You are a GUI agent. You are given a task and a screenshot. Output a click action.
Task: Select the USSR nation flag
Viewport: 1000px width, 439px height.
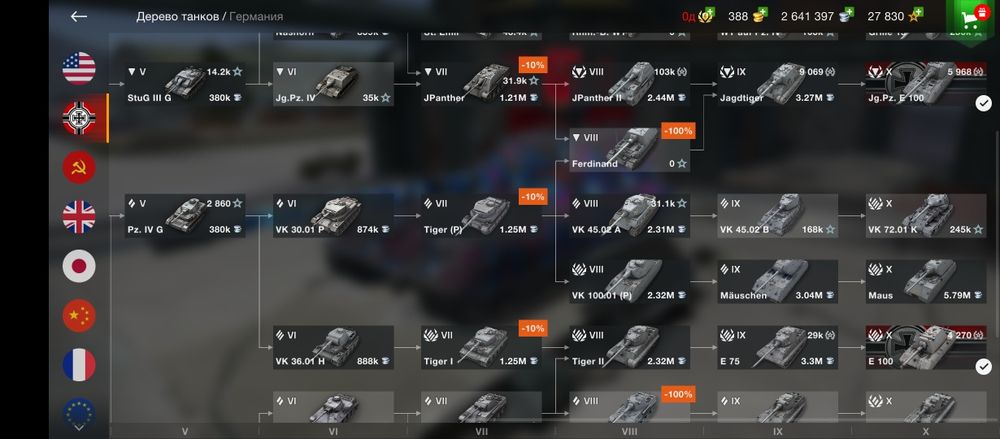coord(79,167)
